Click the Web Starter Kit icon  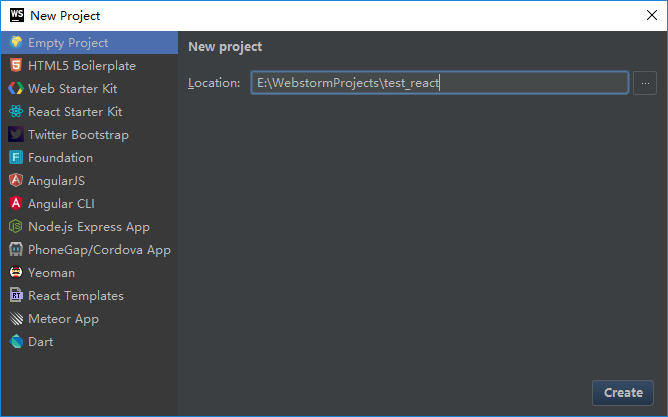16,89
